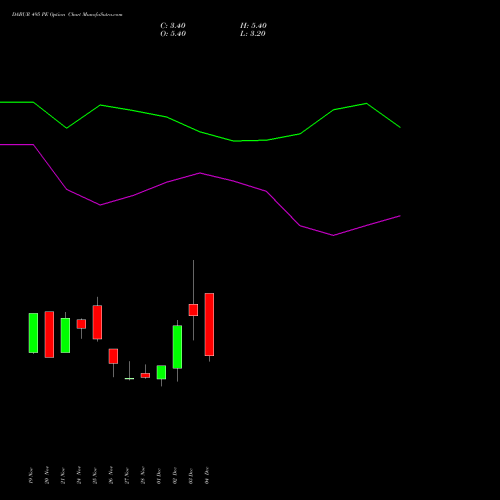The image size is (500, 500).
Task: Click the 'C: 3.40' close value
Action: pos(173,26)
